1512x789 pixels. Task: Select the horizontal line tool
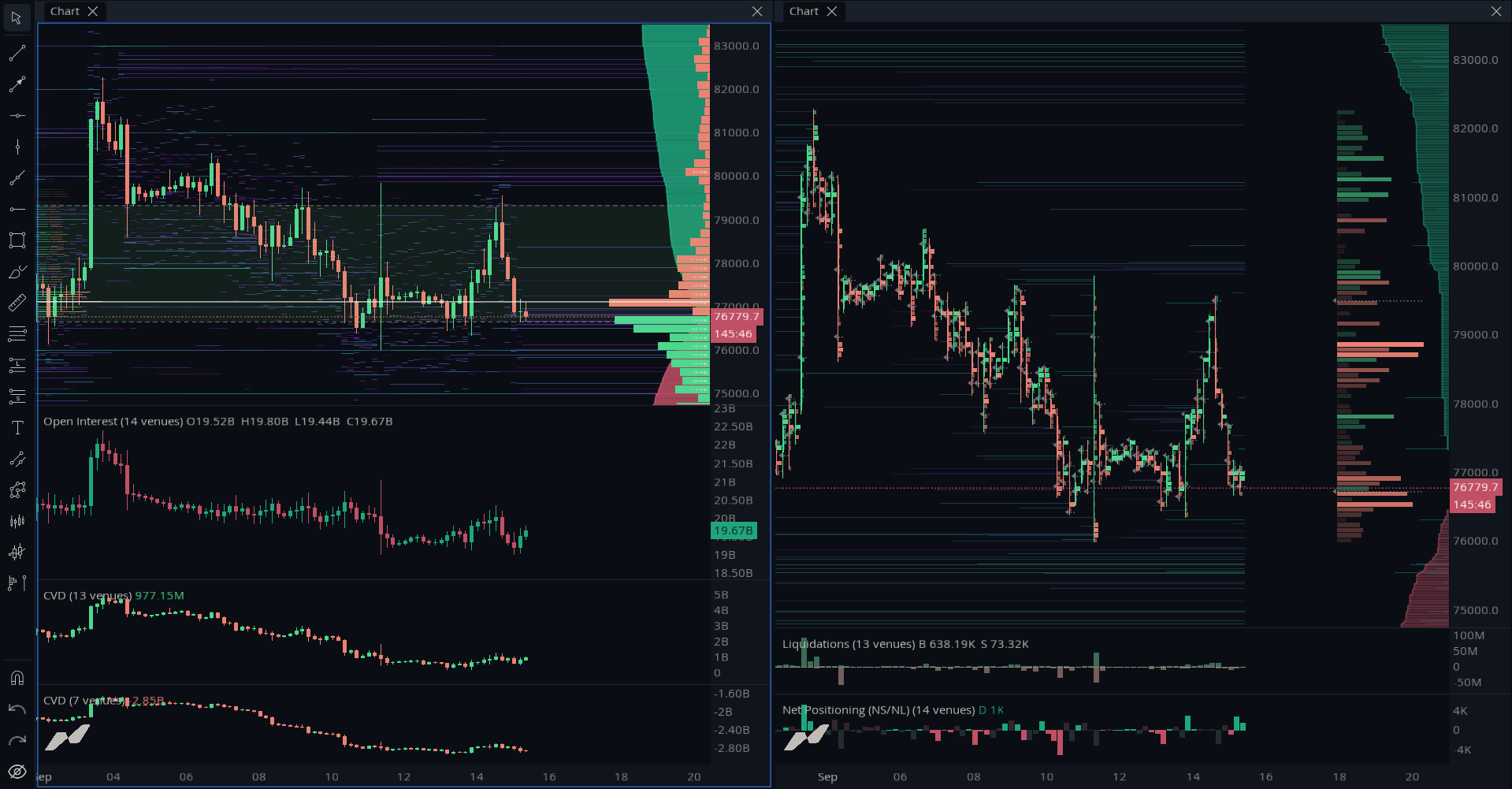(x=17, y=116)
